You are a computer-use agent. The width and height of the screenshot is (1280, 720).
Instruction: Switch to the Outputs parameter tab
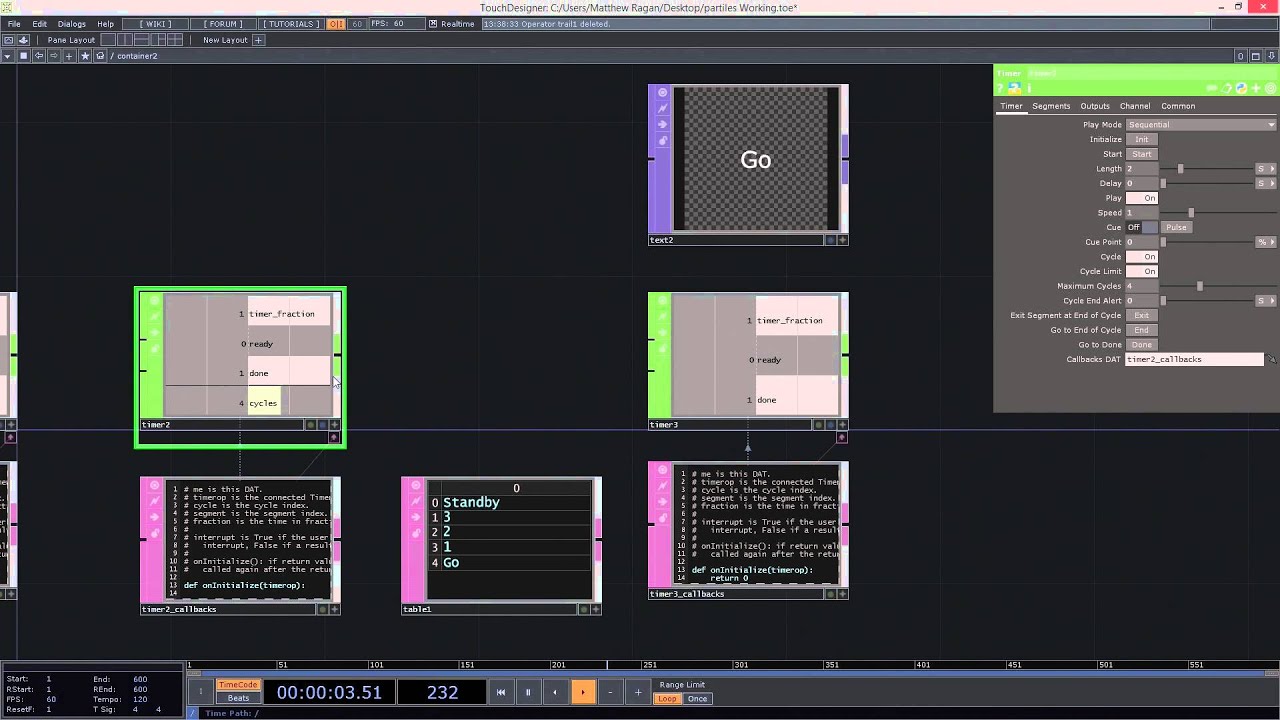click(x=1095, y=106)
